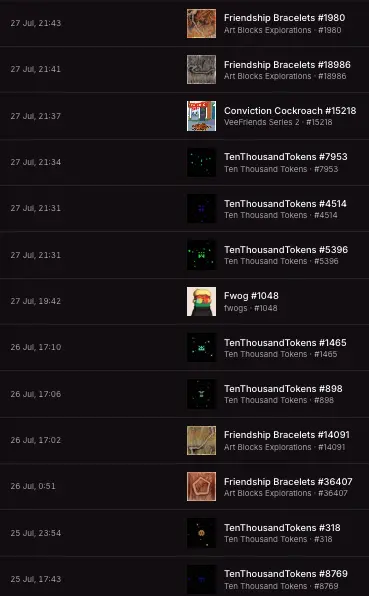Screen dimensions: 369x596
Task: Open the TenThousandTokens #4514 title
Action: 285,203
